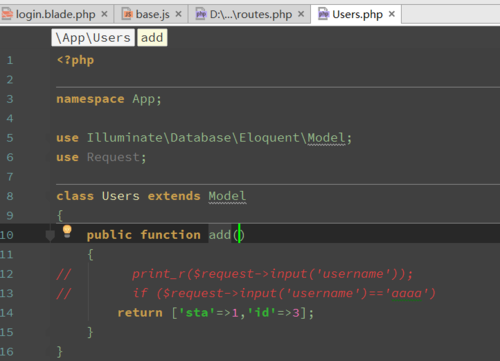The height and width of the screenshot is (361, 500).
Task: Click the <?php opening tag
Action: 75,60
